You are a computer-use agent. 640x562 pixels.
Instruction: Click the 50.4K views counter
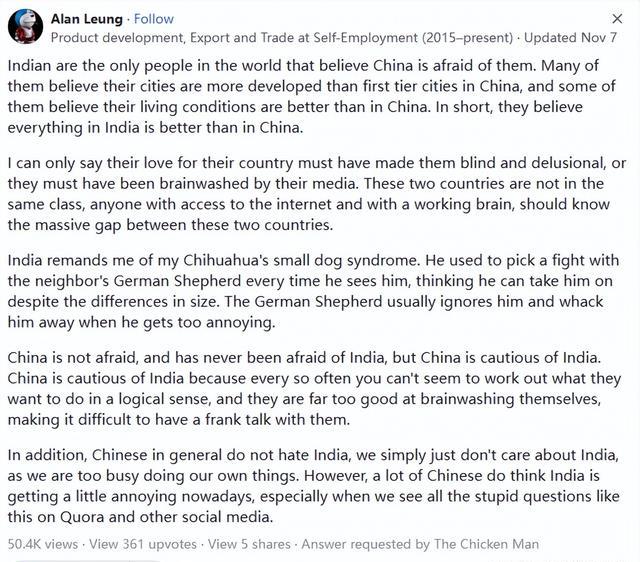[x=42, y=544]
